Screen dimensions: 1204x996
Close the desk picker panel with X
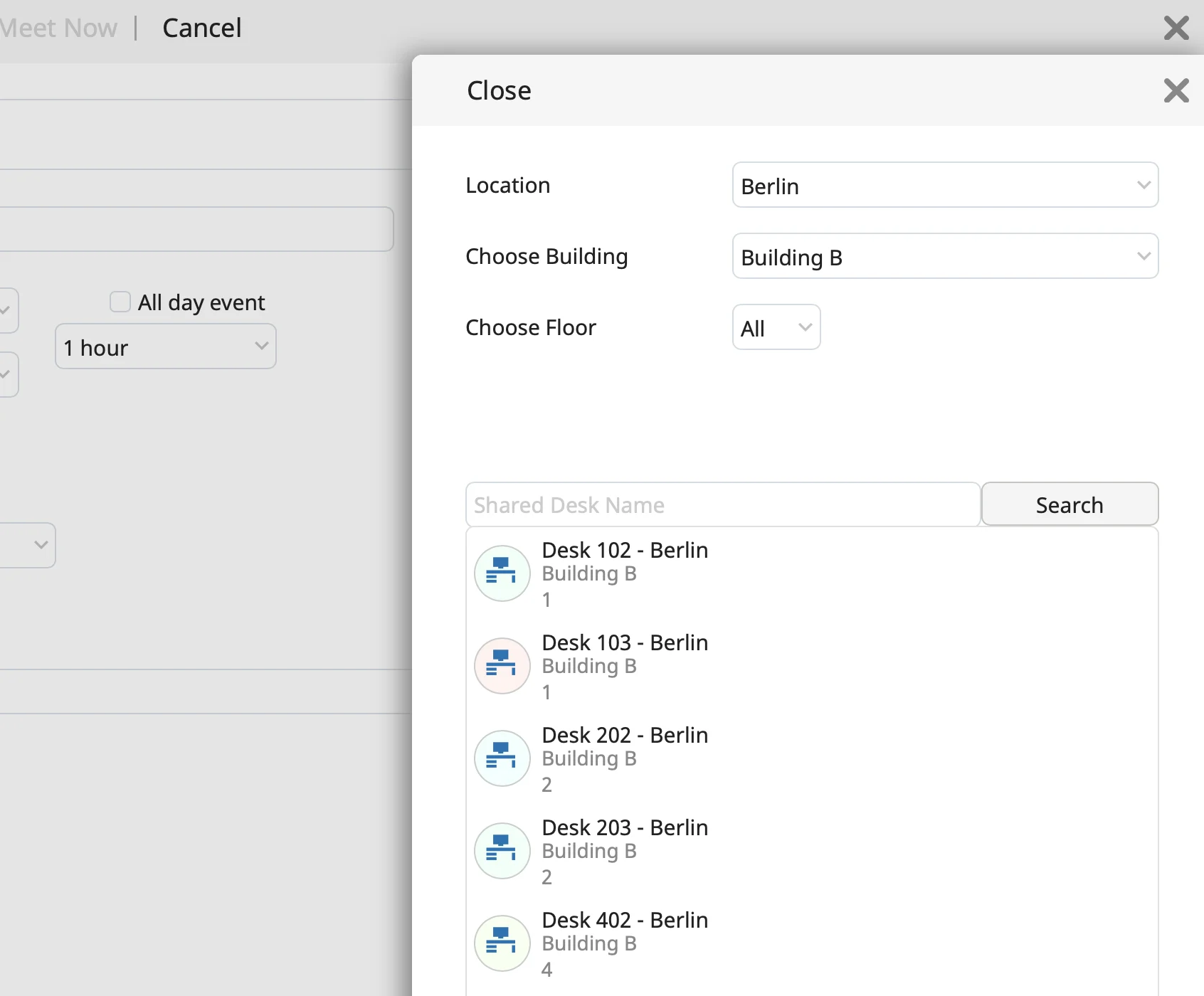(x=1176, y=91)
